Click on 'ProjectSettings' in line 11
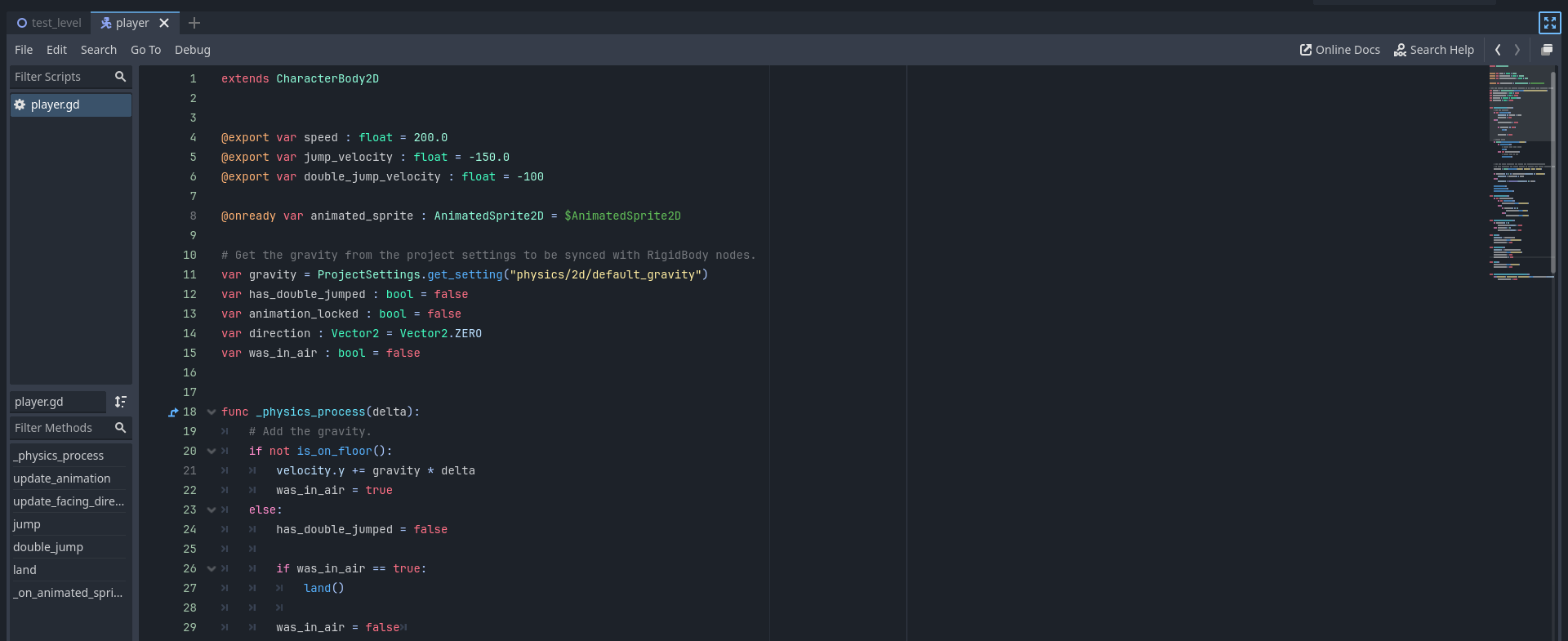This screenshot has width=1568, height=641. 368,275
